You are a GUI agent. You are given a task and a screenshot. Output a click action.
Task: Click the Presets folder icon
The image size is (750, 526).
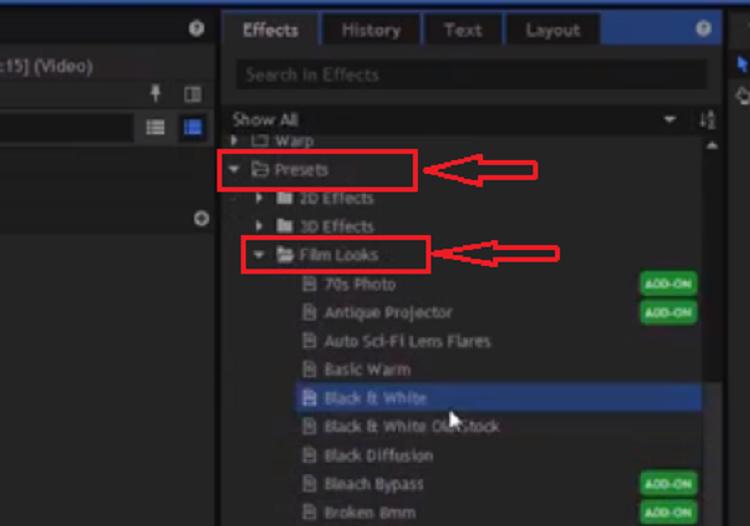click(x=260, y=170)
